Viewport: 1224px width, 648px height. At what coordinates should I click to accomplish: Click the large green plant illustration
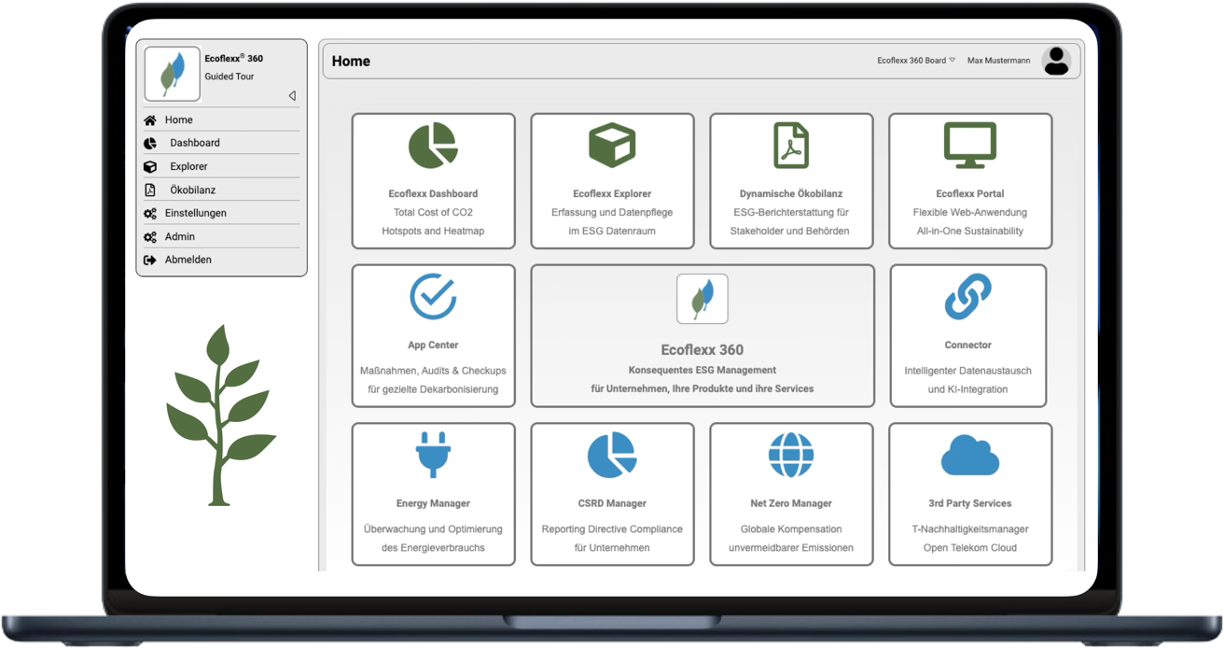[221, 414]
